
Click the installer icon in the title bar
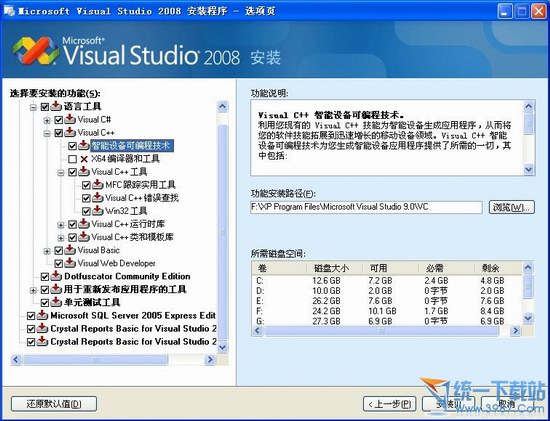(x=9, y=11)
